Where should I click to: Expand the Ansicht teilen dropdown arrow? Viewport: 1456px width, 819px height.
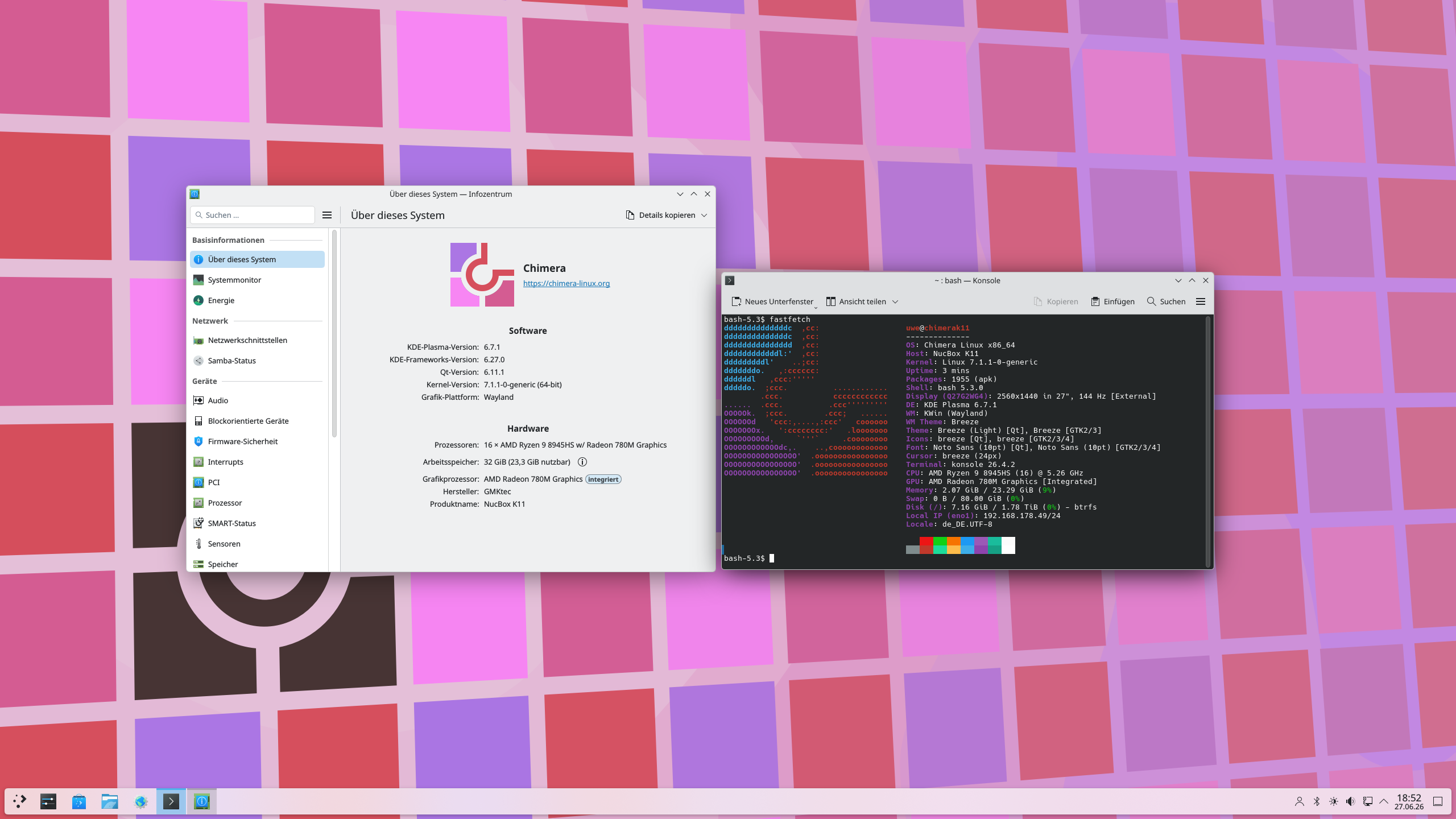(895, 301)
